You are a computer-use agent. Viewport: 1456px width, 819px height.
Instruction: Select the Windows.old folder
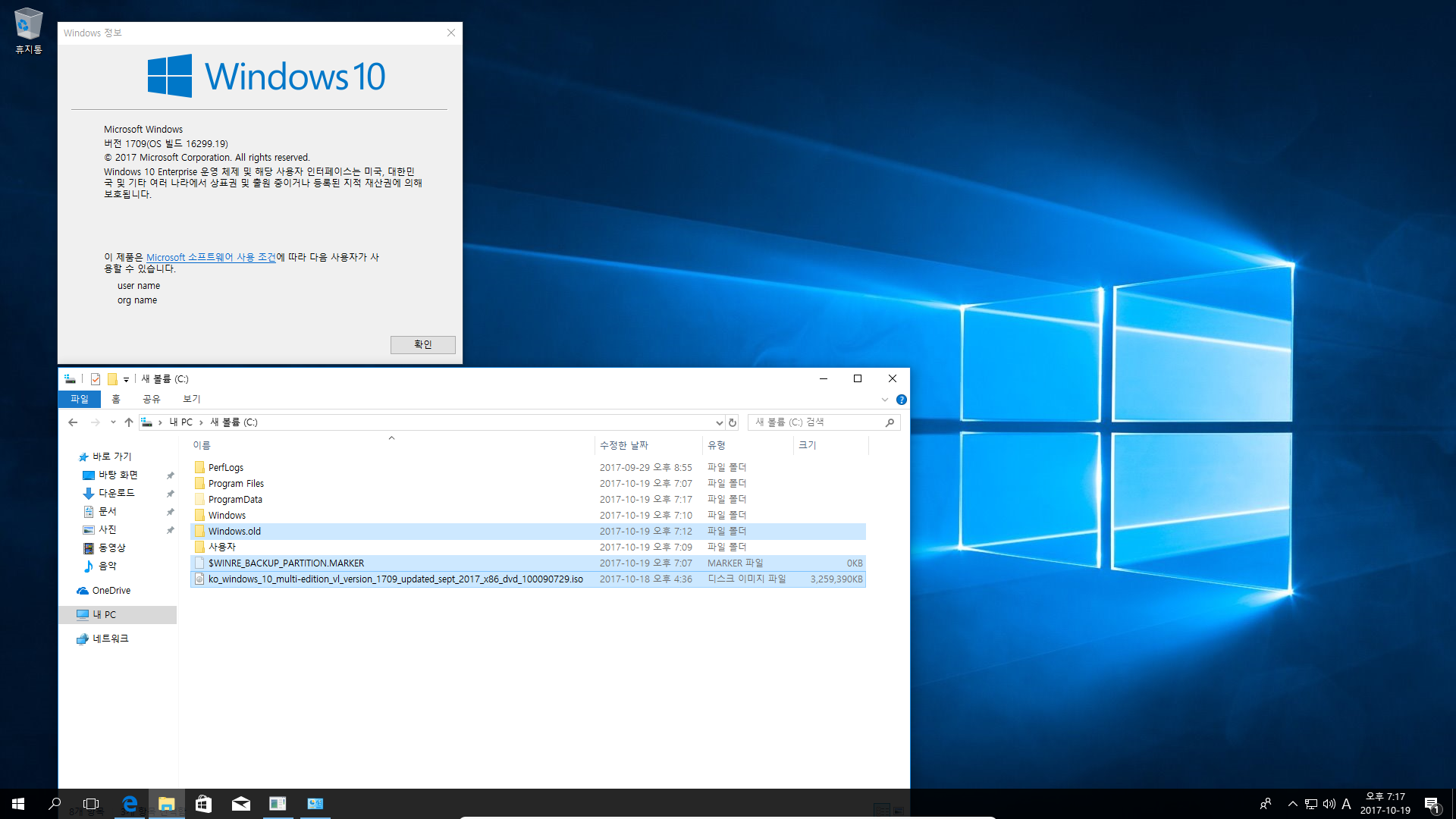pos(528,531)
